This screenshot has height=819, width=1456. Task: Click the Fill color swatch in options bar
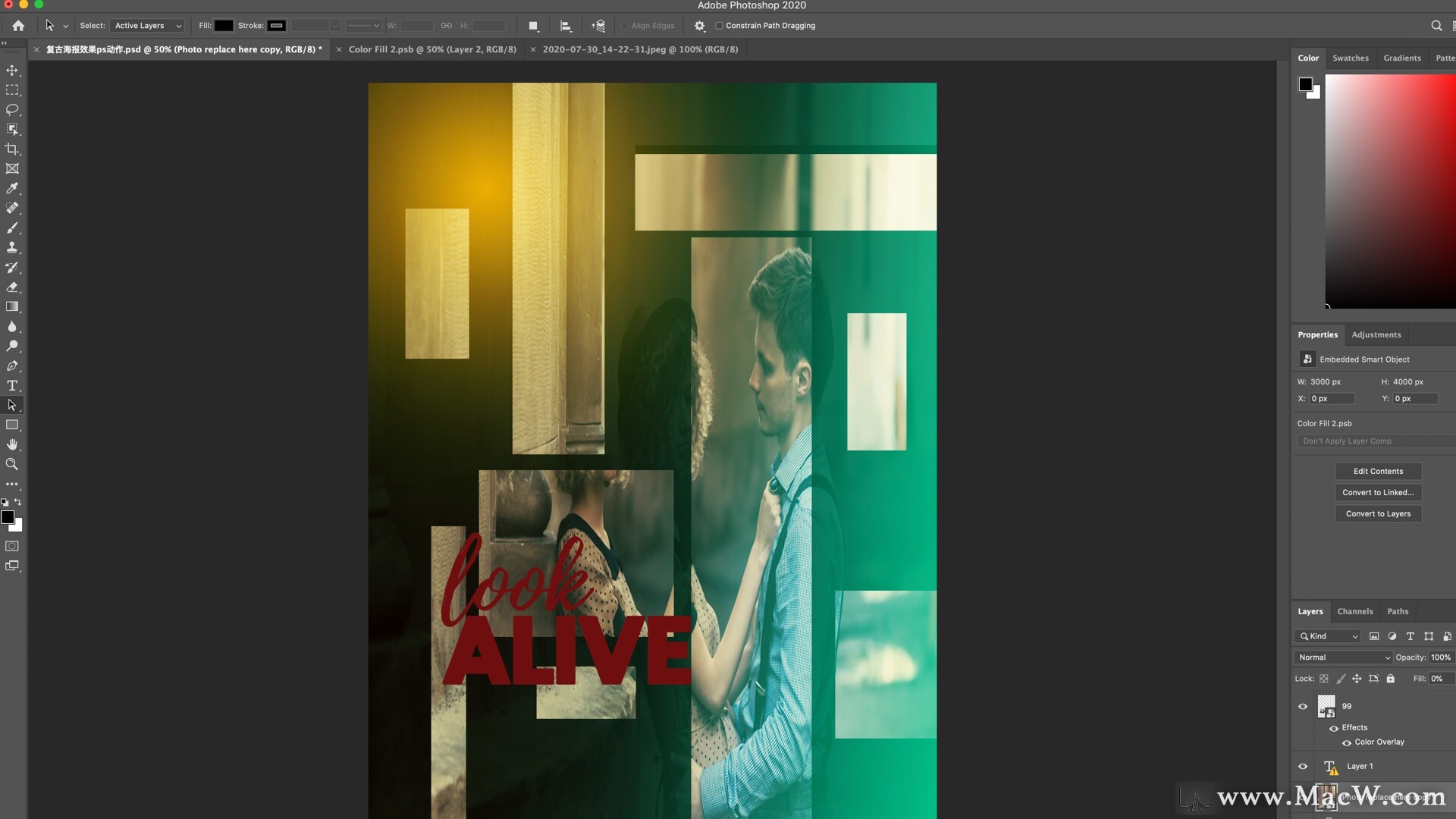coord(224,26)
